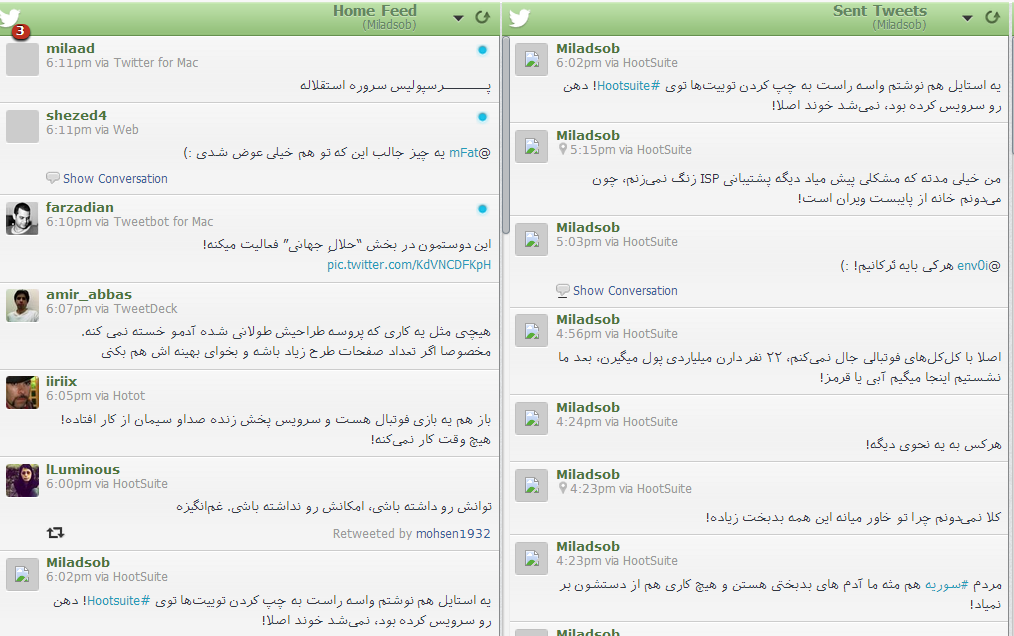Image resolution: width=1014 pixels, height=636 pixels.
Task: Toggle the blue unread dot on farzadian's tweet
Action: (482, 208)
